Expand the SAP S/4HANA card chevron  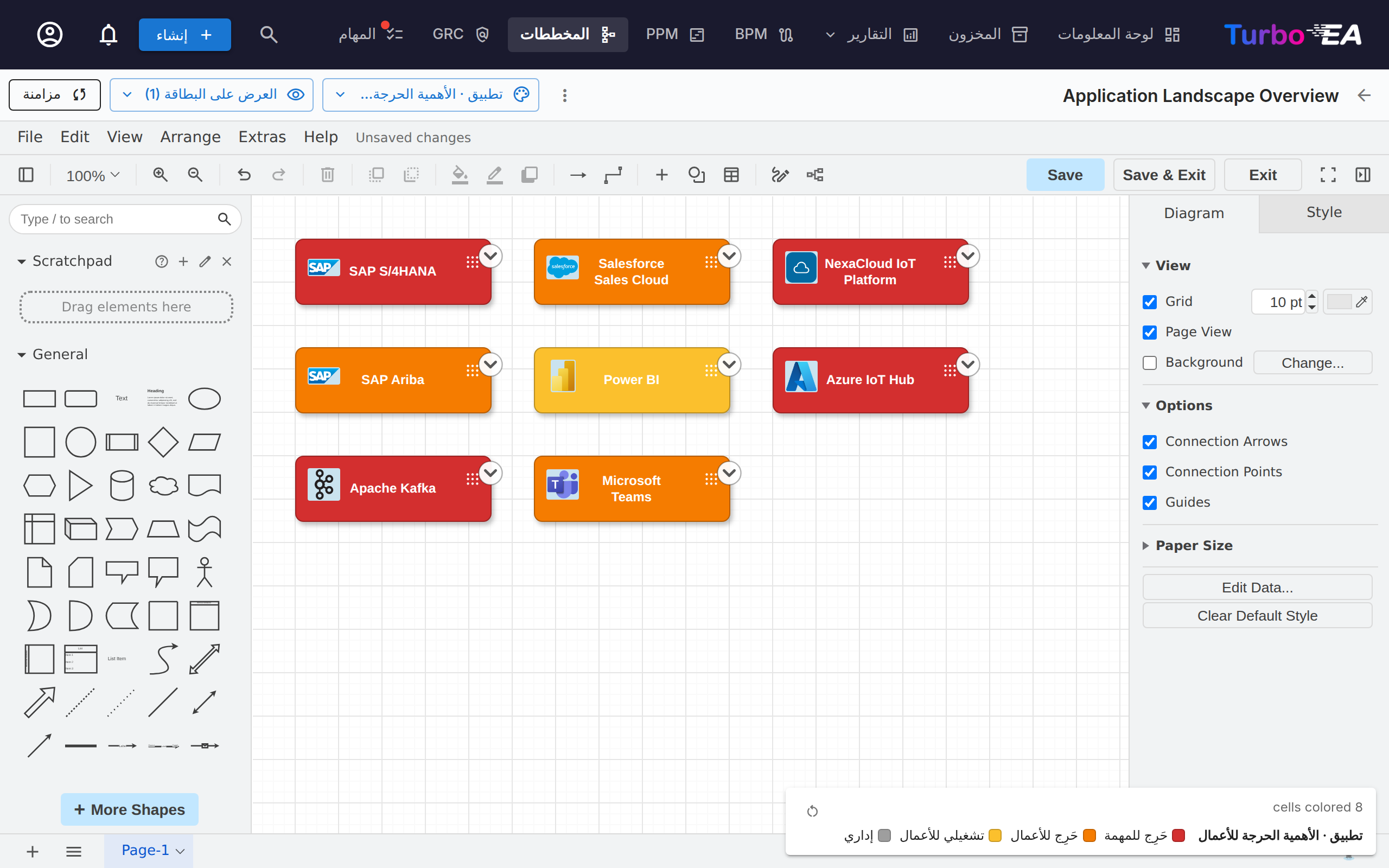coord(490,256)
